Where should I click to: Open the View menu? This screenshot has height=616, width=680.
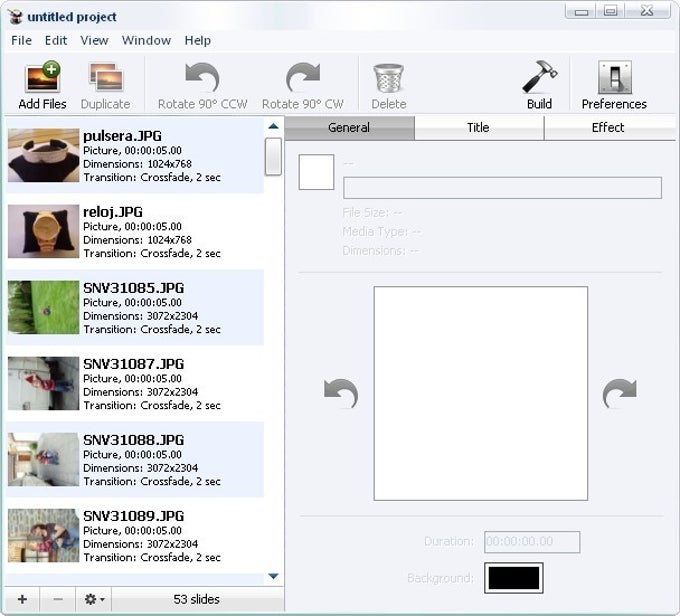pos(94,40)
